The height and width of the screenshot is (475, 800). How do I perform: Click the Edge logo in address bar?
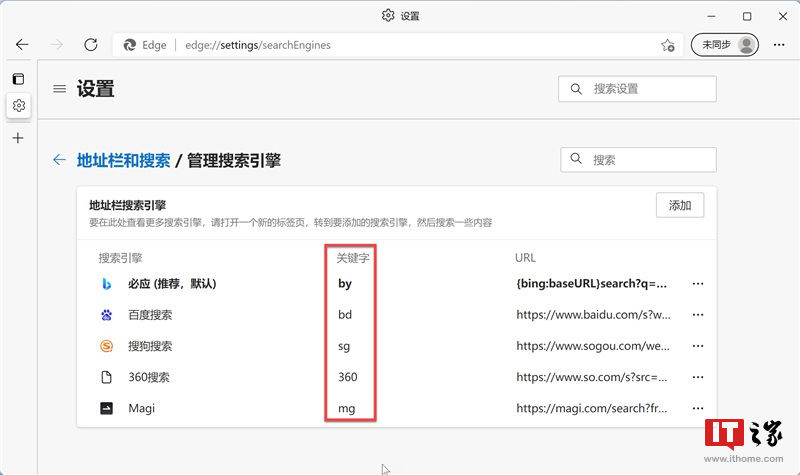(130, 45)
